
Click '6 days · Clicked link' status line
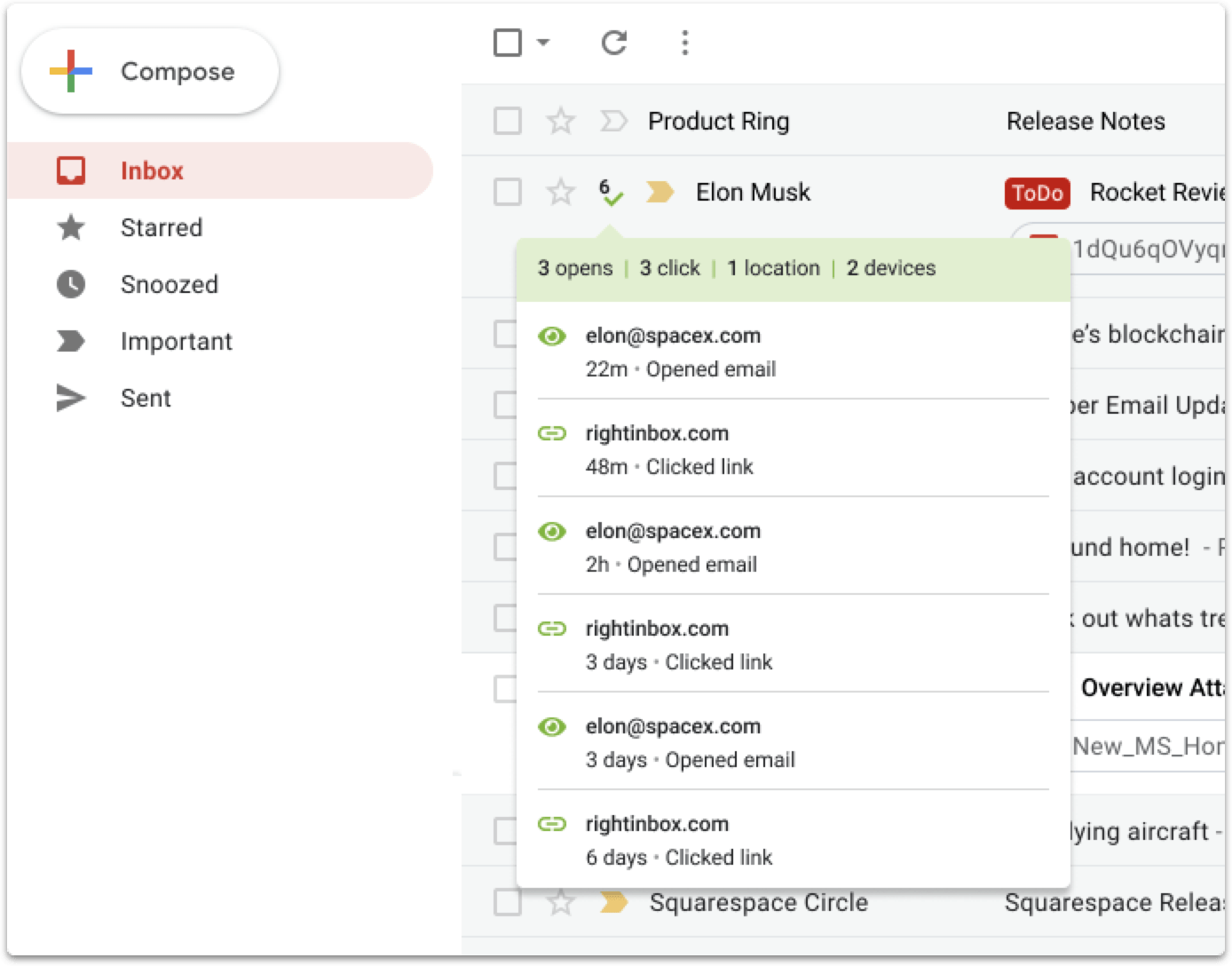(679, 858)
